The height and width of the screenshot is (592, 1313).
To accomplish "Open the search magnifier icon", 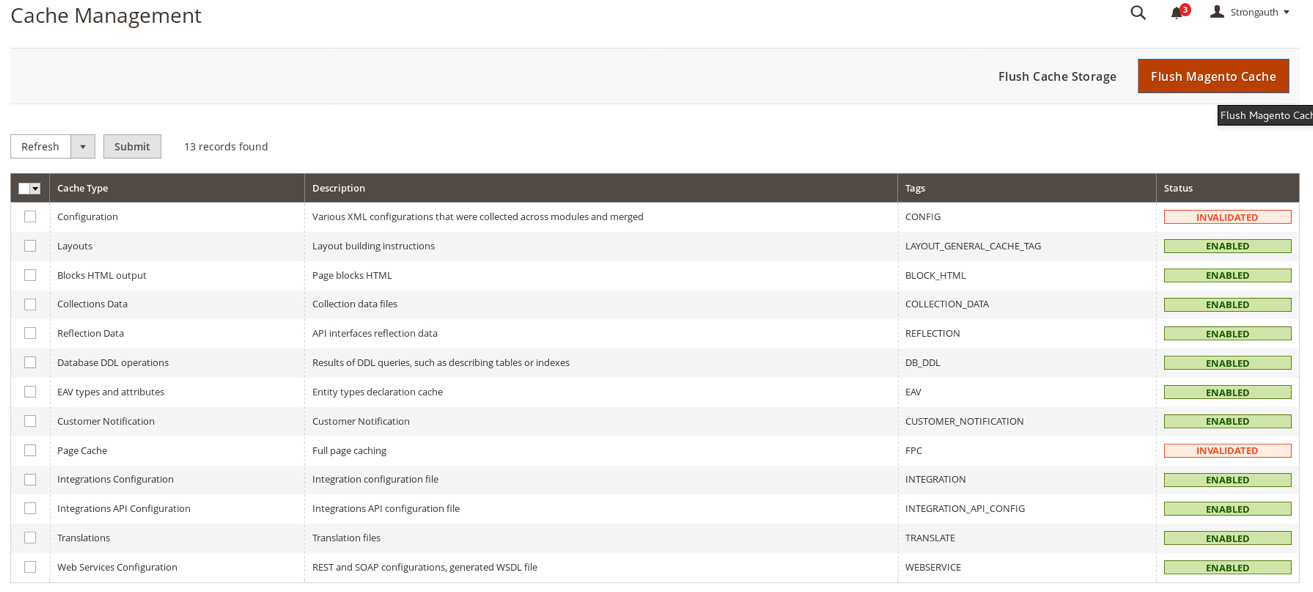I will pyautogui.click(x=1138, y=13).
